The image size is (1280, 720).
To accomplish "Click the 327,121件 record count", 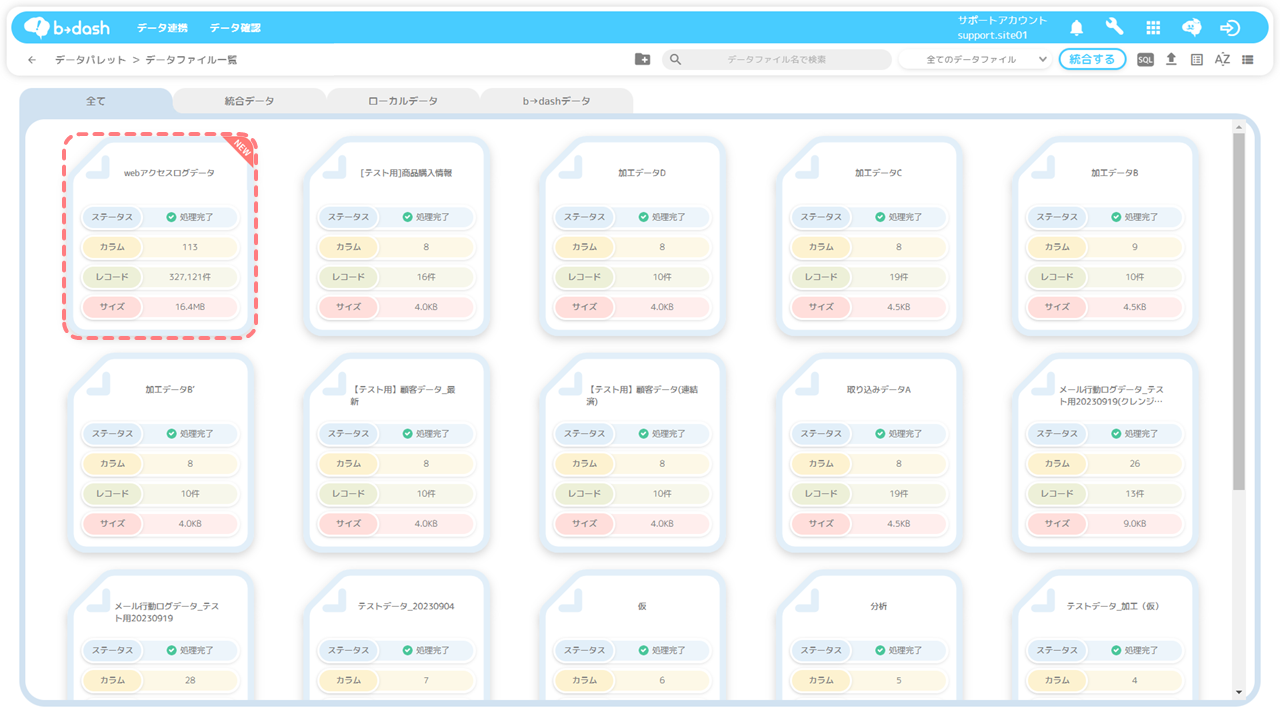I will click(x=189, y=277).
